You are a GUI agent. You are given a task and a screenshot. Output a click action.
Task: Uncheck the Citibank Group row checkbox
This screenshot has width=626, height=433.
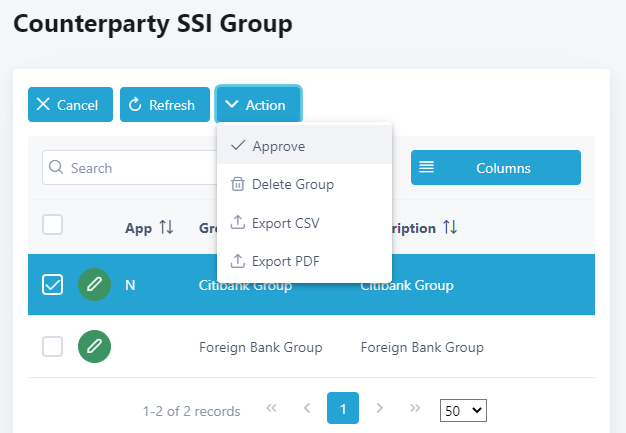pos(53,285)
